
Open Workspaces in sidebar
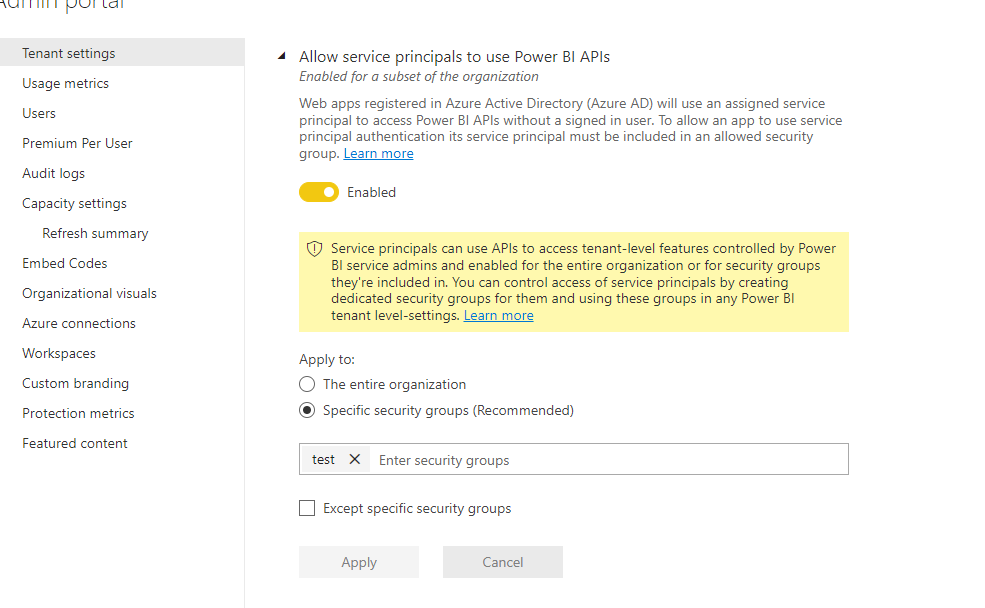coord(59,354)
